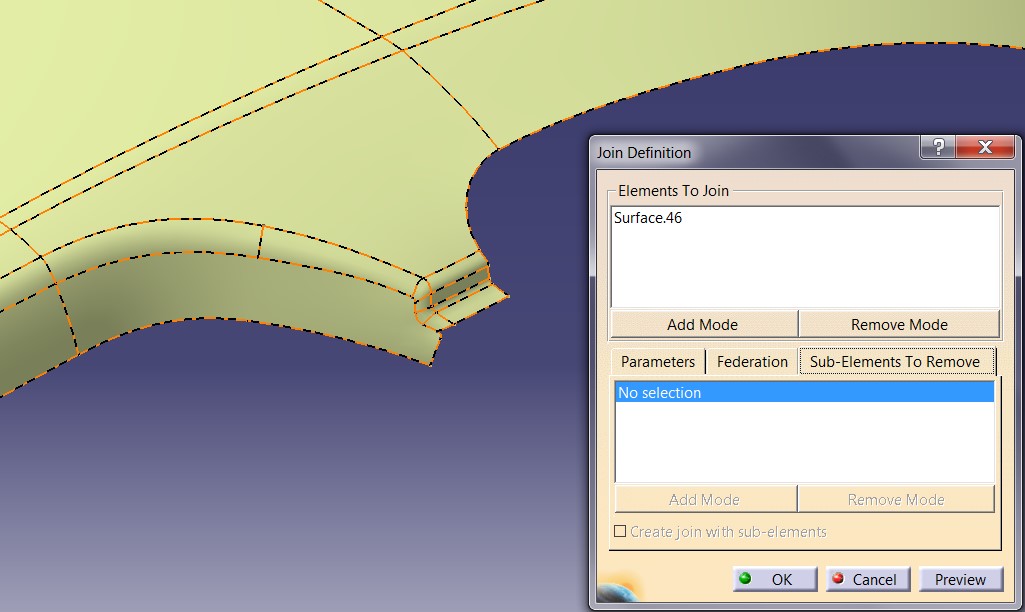This screenshot has width=1025, height=612.
Task: Click the green status icon on OK button
Action: [x=743, y=579]
